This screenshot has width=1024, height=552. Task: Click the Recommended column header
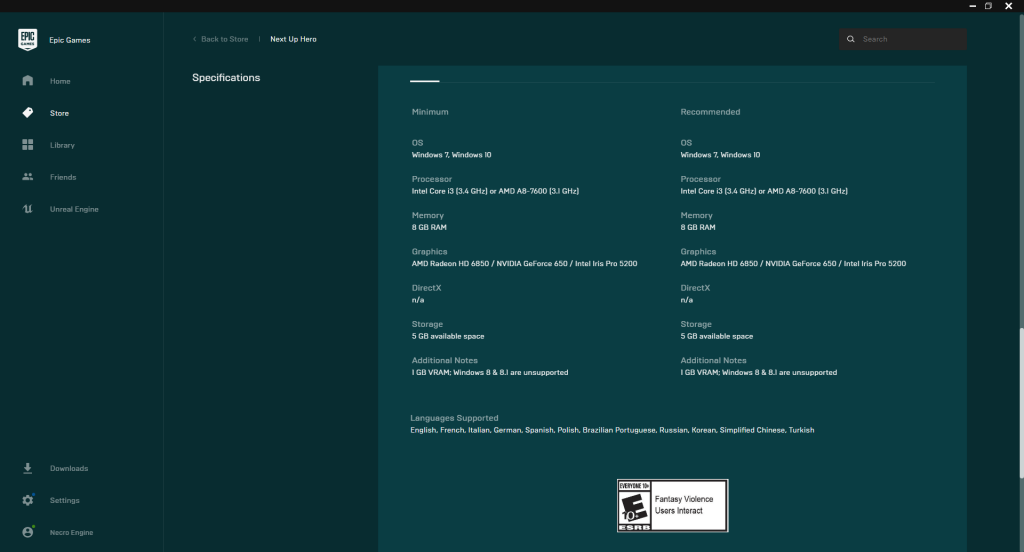(710, 112)
